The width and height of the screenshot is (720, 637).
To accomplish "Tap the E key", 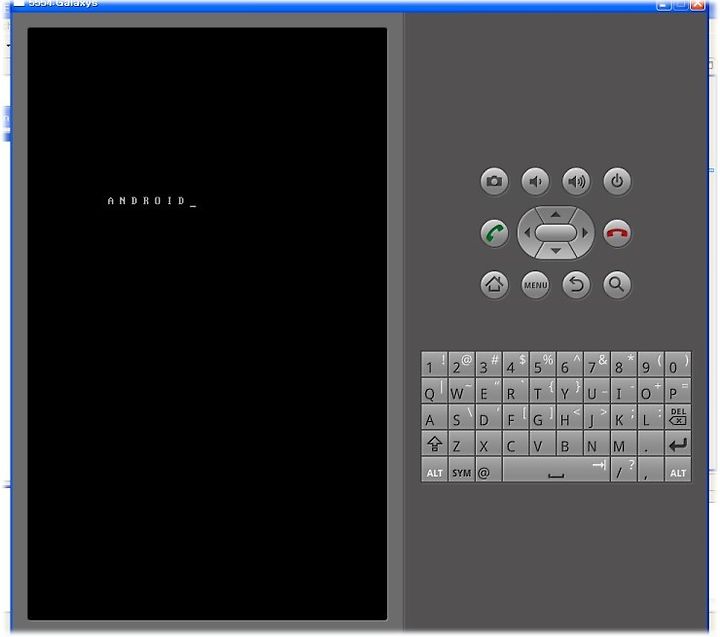I will (488, 390).
